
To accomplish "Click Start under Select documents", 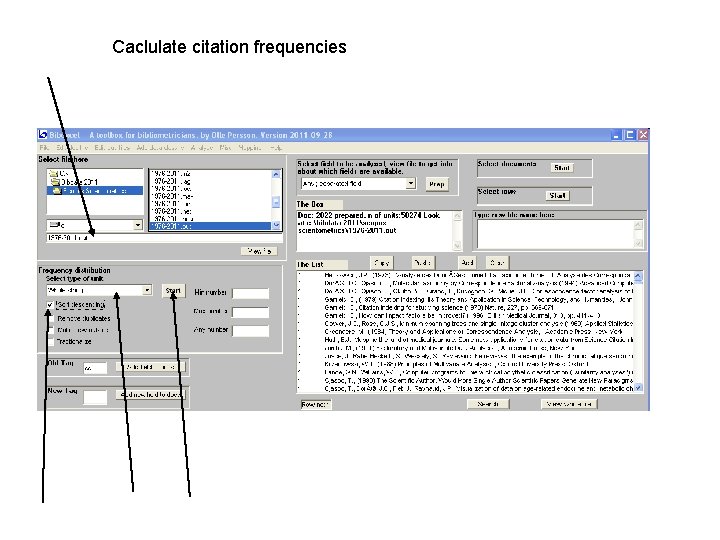I will pos(562,168).
